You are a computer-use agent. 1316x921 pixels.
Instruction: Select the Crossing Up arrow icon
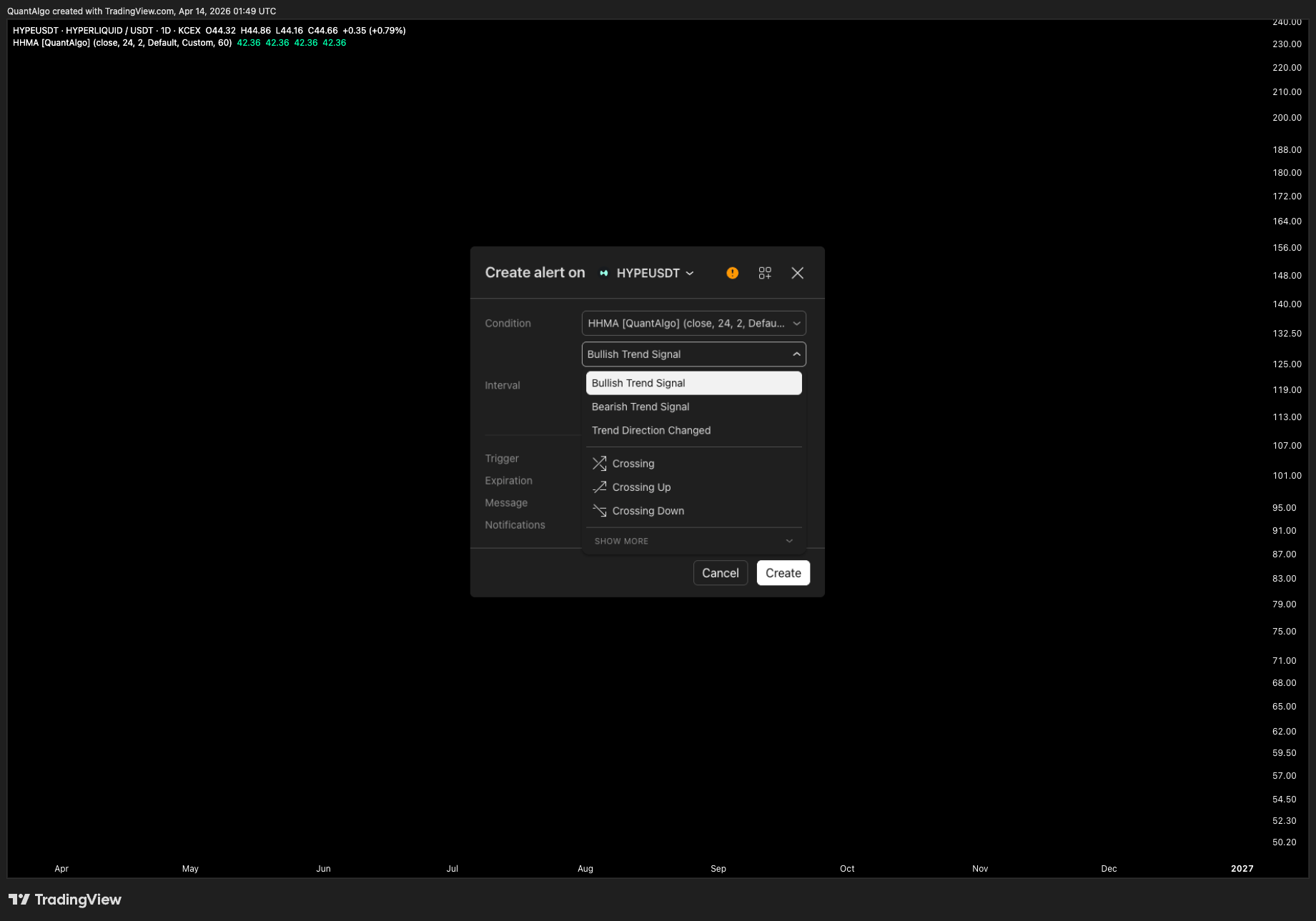click(600, 487)
